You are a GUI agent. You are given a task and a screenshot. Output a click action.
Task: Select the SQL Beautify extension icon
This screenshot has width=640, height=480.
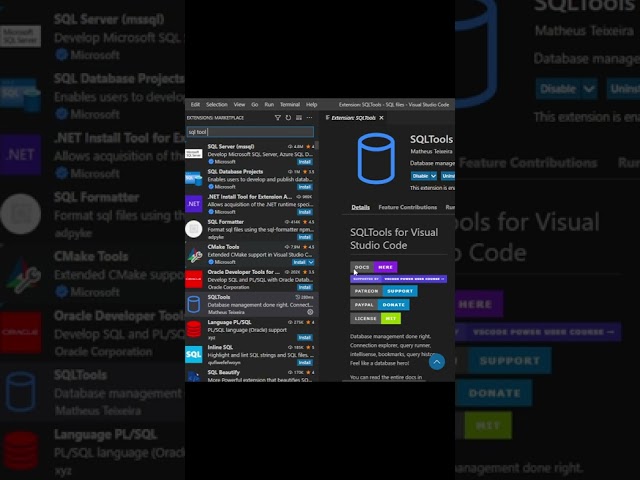point(193,376)
